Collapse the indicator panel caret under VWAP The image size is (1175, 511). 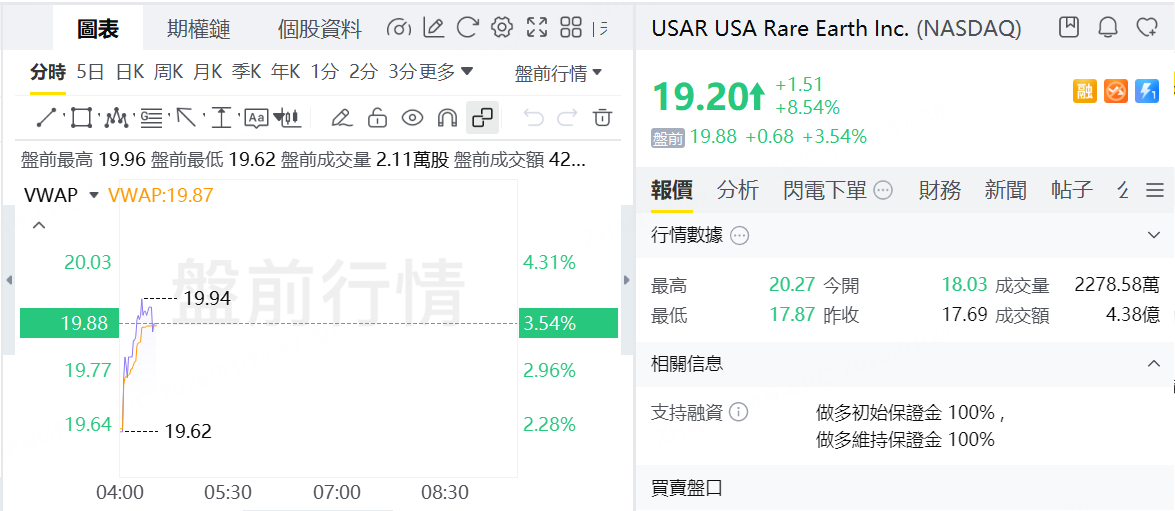39,225
